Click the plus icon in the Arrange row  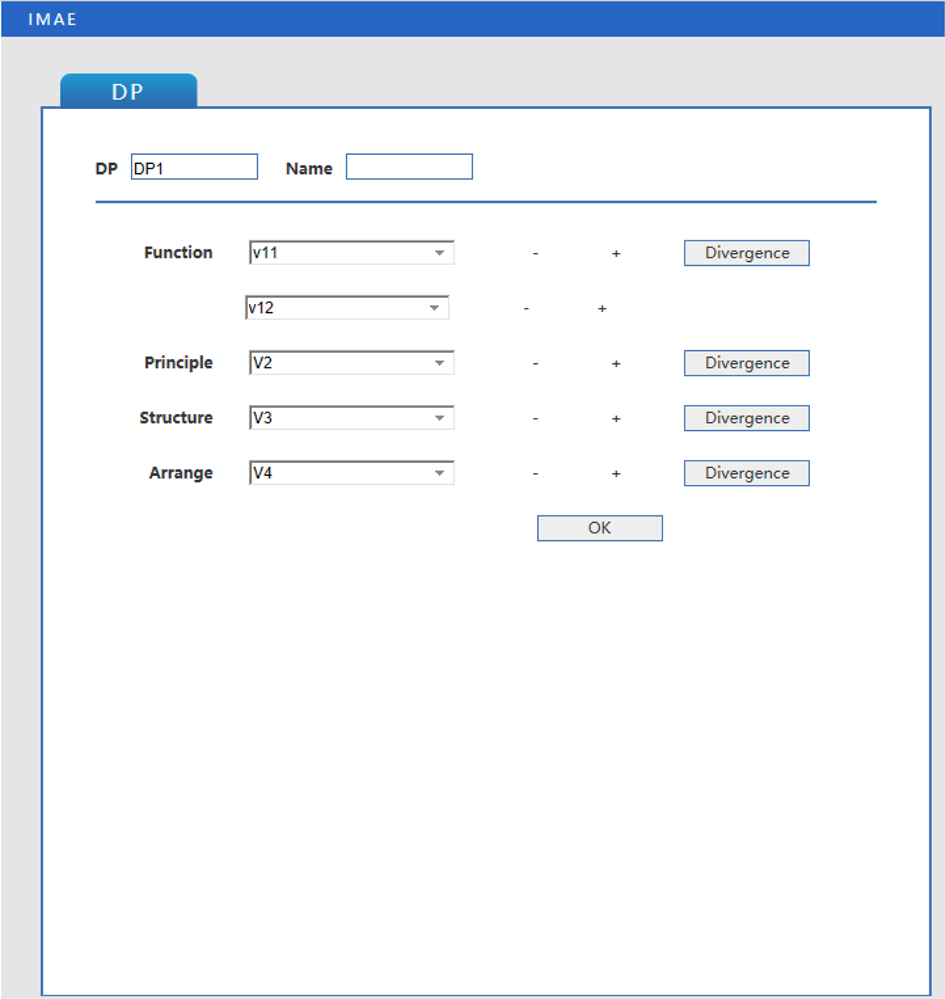616,474
